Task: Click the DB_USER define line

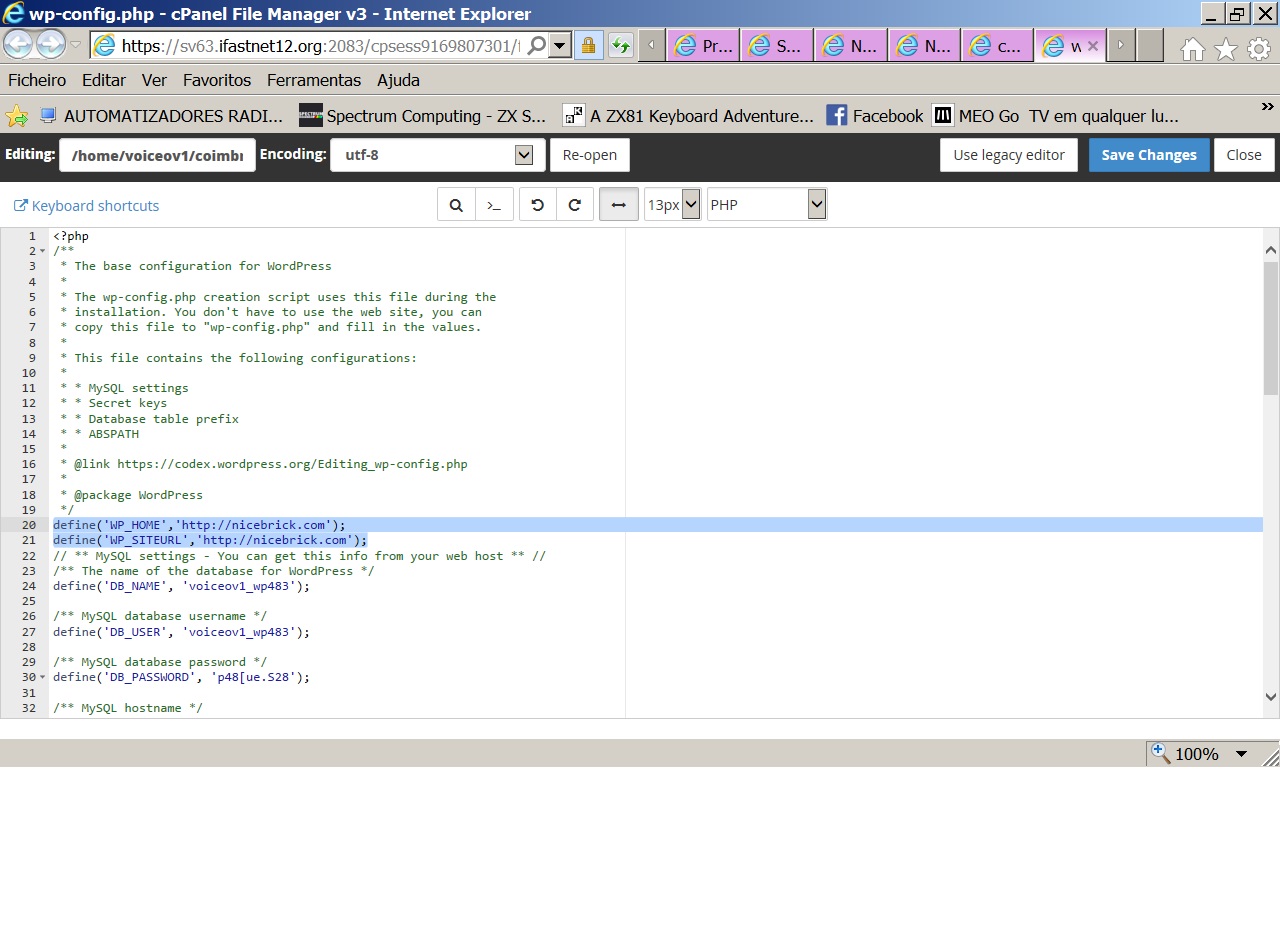Action: tap(181, 632)
